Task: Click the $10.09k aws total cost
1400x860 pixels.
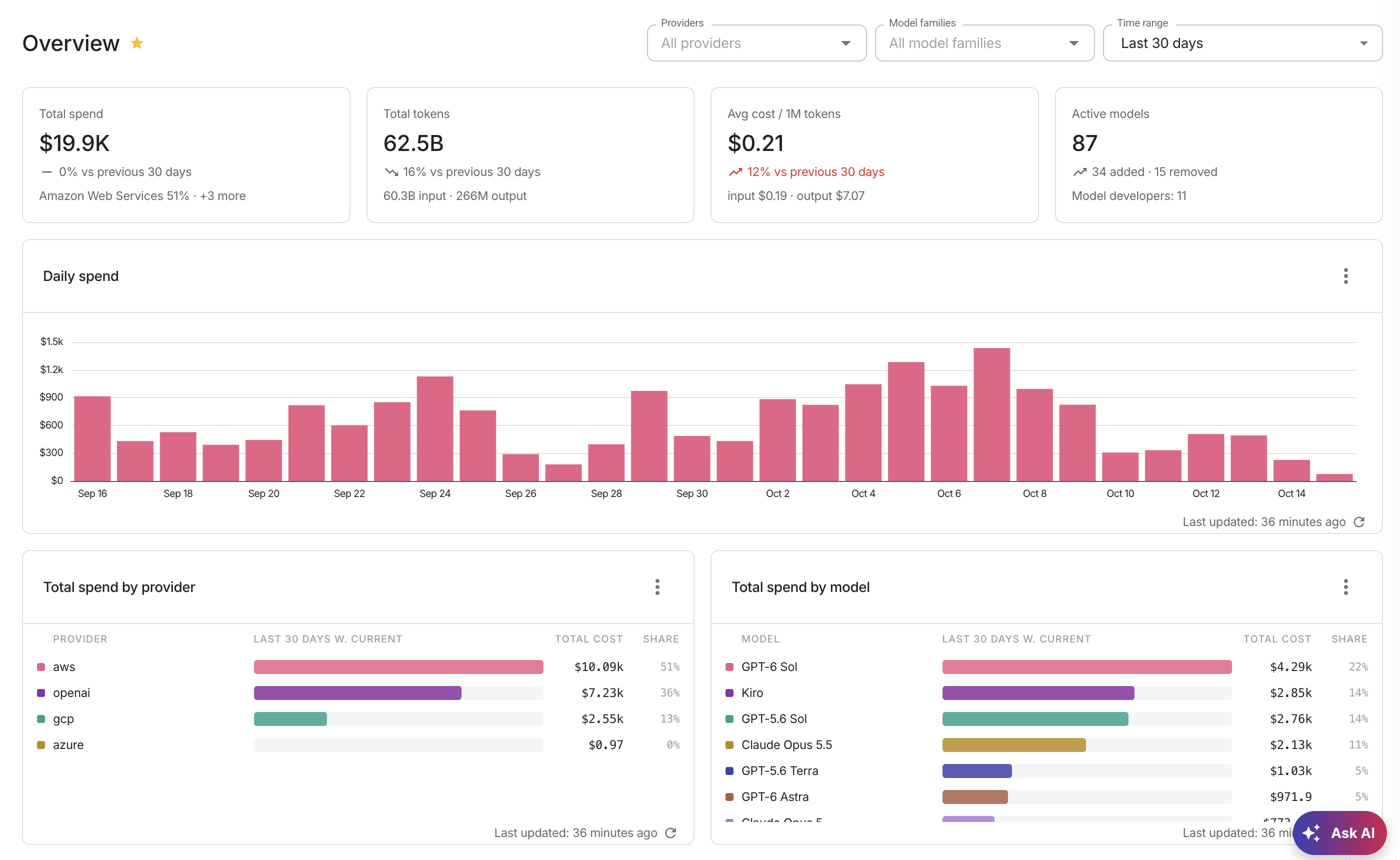Action: [x=599, y=666]
